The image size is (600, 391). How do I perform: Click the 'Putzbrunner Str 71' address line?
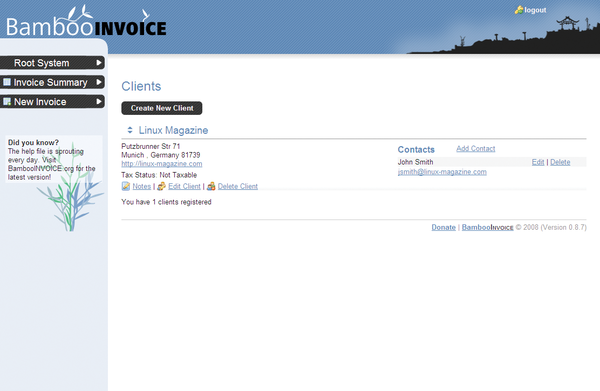(x=151, y=146)
